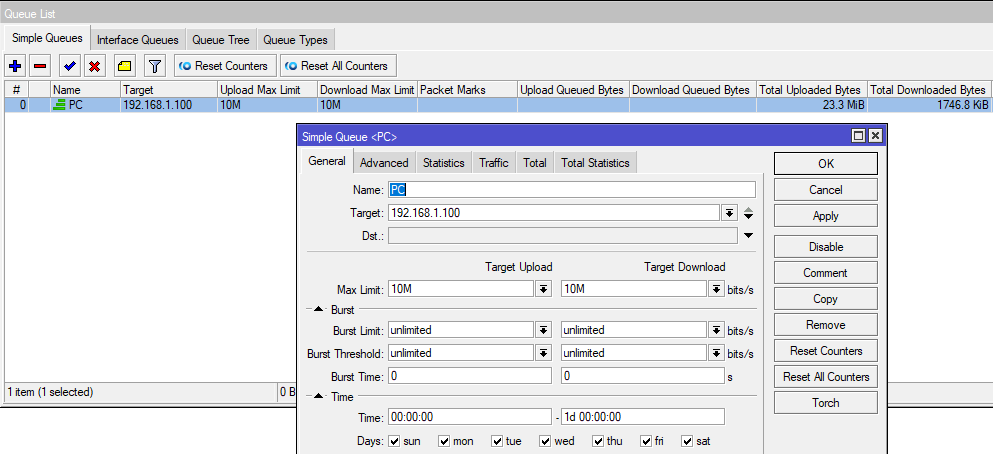The height and width of the screenshot is (454, 993).
Task: Open the Target Download Burst Limit dropdown
Action: (x=716, y=330)
